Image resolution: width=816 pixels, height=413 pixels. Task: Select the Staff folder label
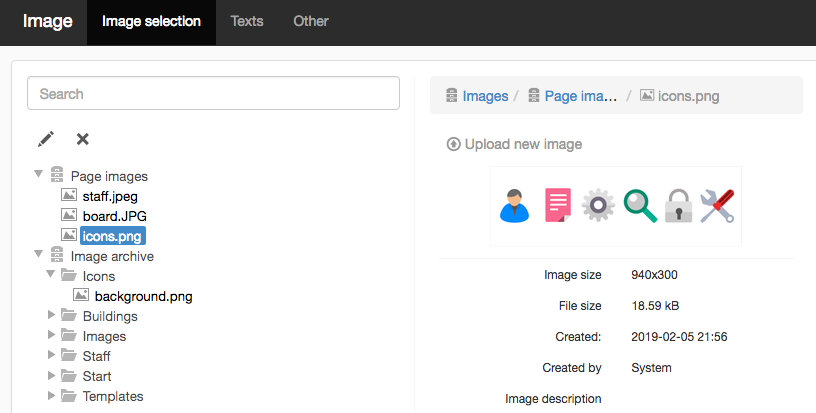pos(96,356)
